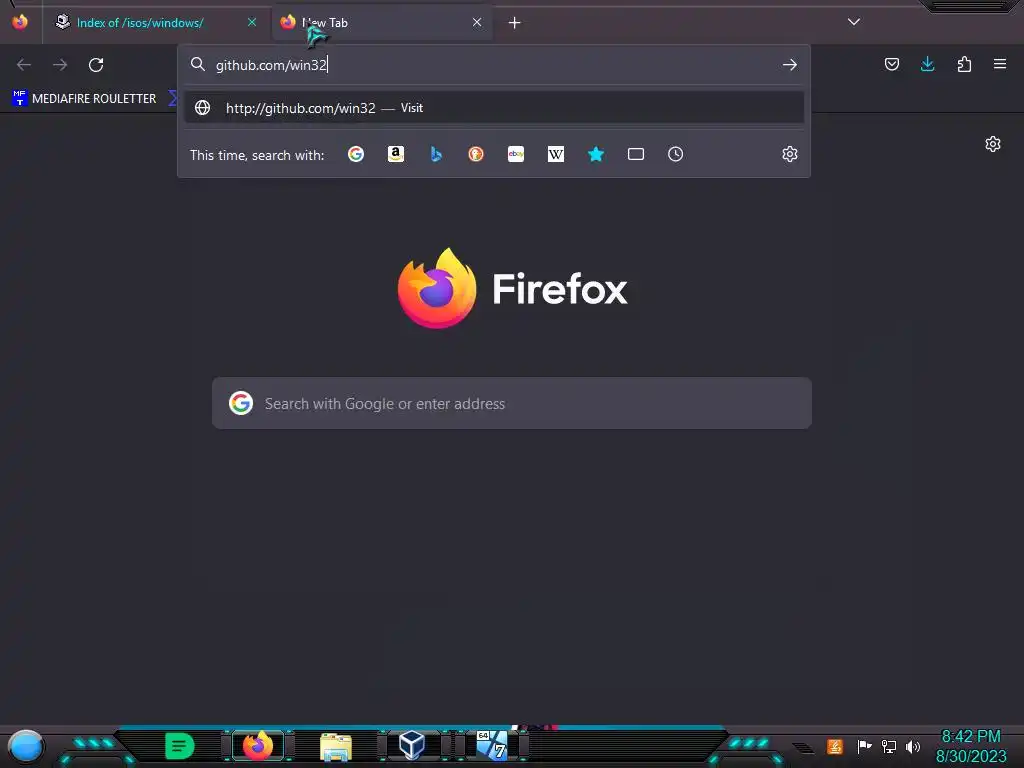1024x768 pixels.
Task: Click the taskbar clock 8:42 PM
Action: click(x=971, y=737)
